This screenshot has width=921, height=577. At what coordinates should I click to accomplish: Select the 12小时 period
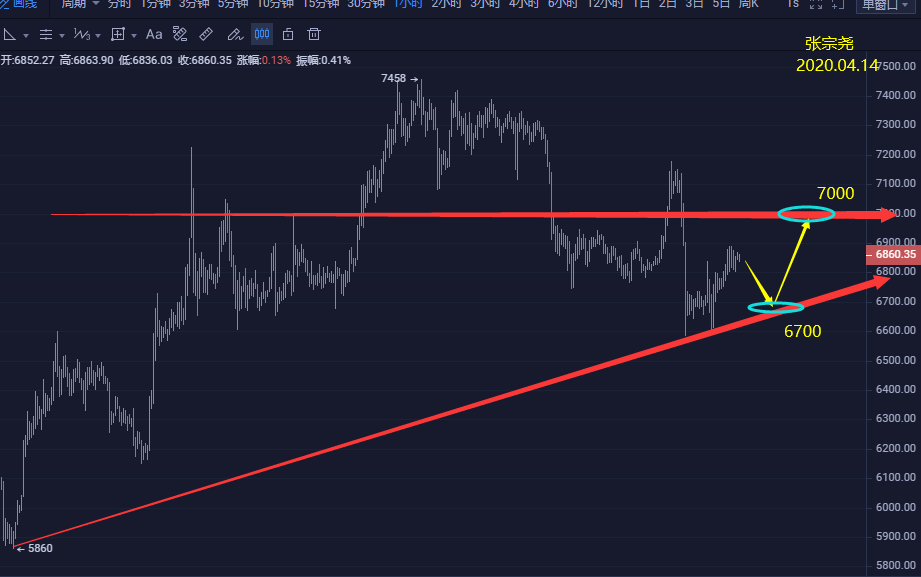point(604,4)
